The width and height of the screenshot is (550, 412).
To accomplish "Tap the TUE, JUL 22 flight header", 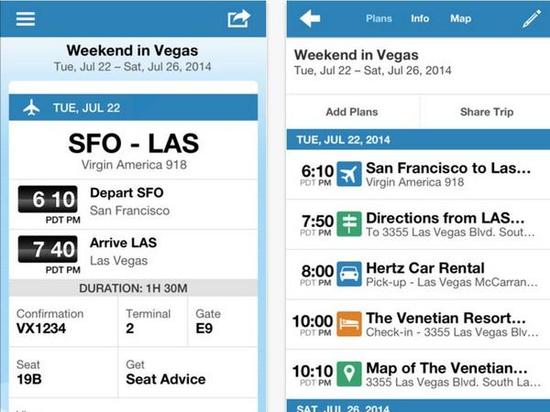I will 133,107.
